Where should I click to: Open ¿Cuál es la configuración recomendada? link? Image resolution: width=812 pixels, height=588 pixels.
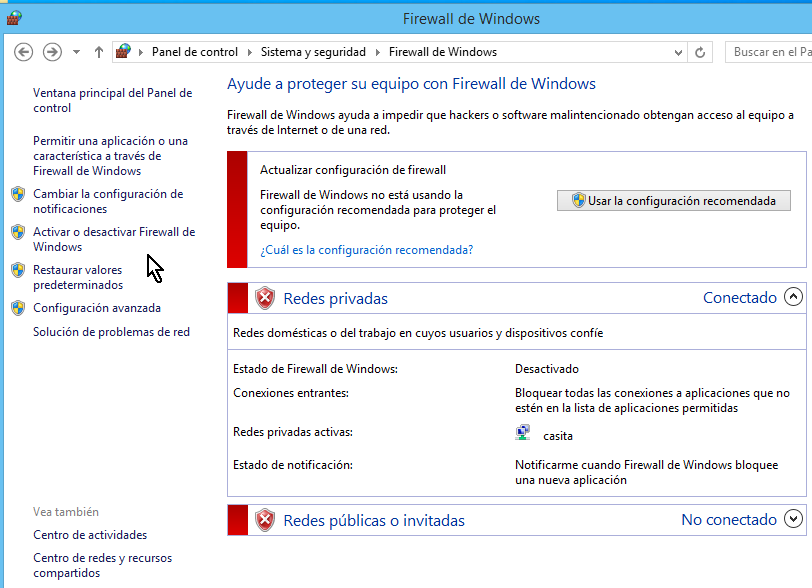pyautogui.click(x=367, y=250)
